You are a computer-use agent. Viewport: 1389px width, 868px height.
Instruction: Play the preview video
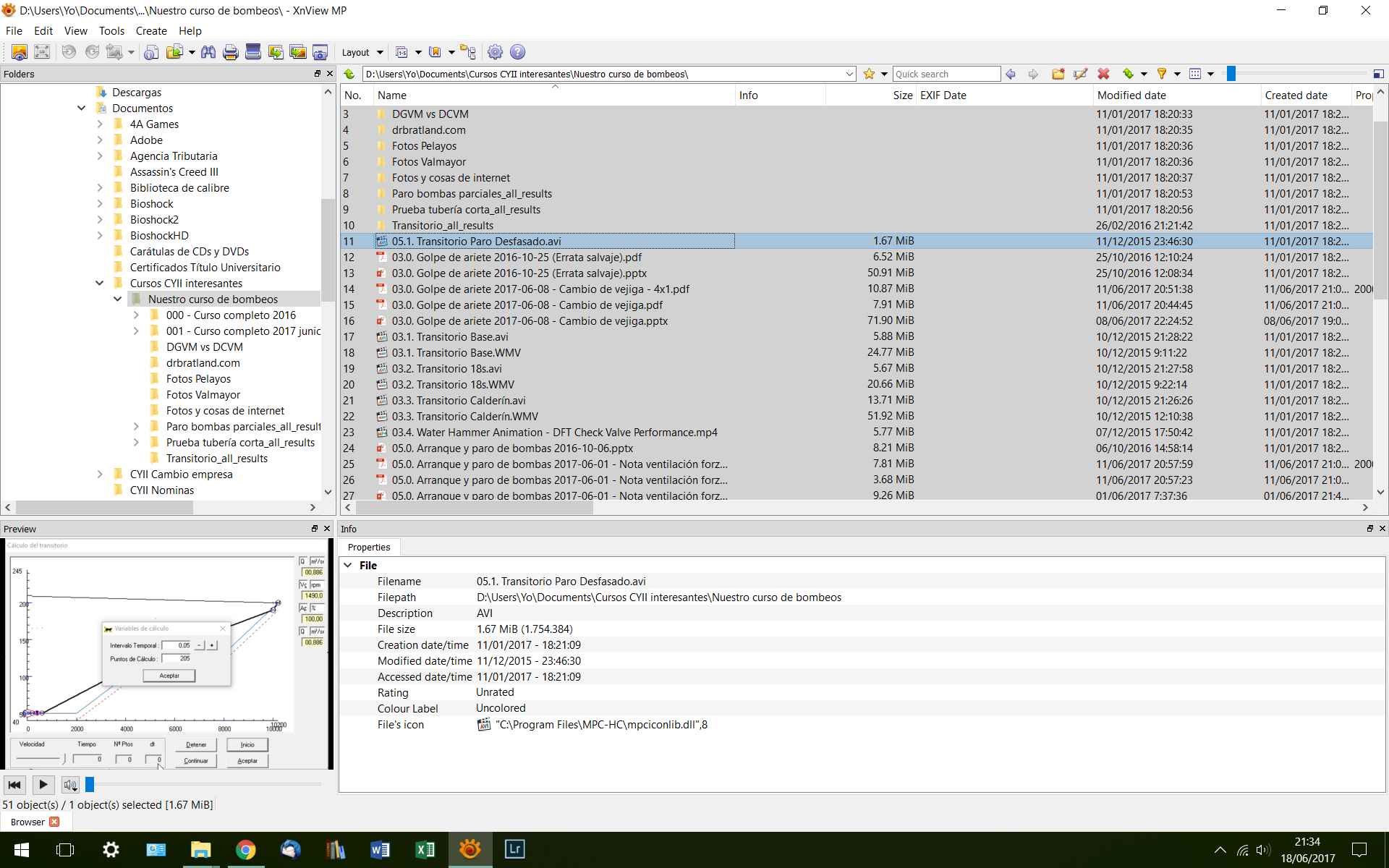[43, 785]
